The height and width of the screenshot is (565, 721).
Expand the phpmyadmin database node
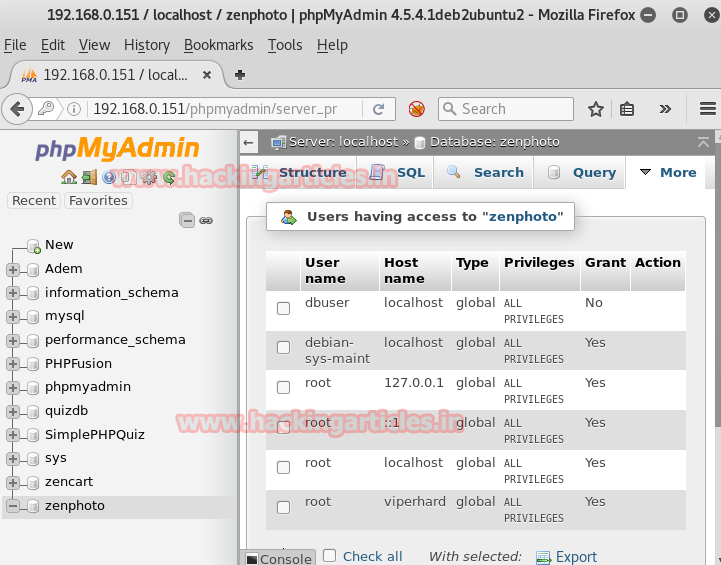pyautogui.click(x=13, y=388)
